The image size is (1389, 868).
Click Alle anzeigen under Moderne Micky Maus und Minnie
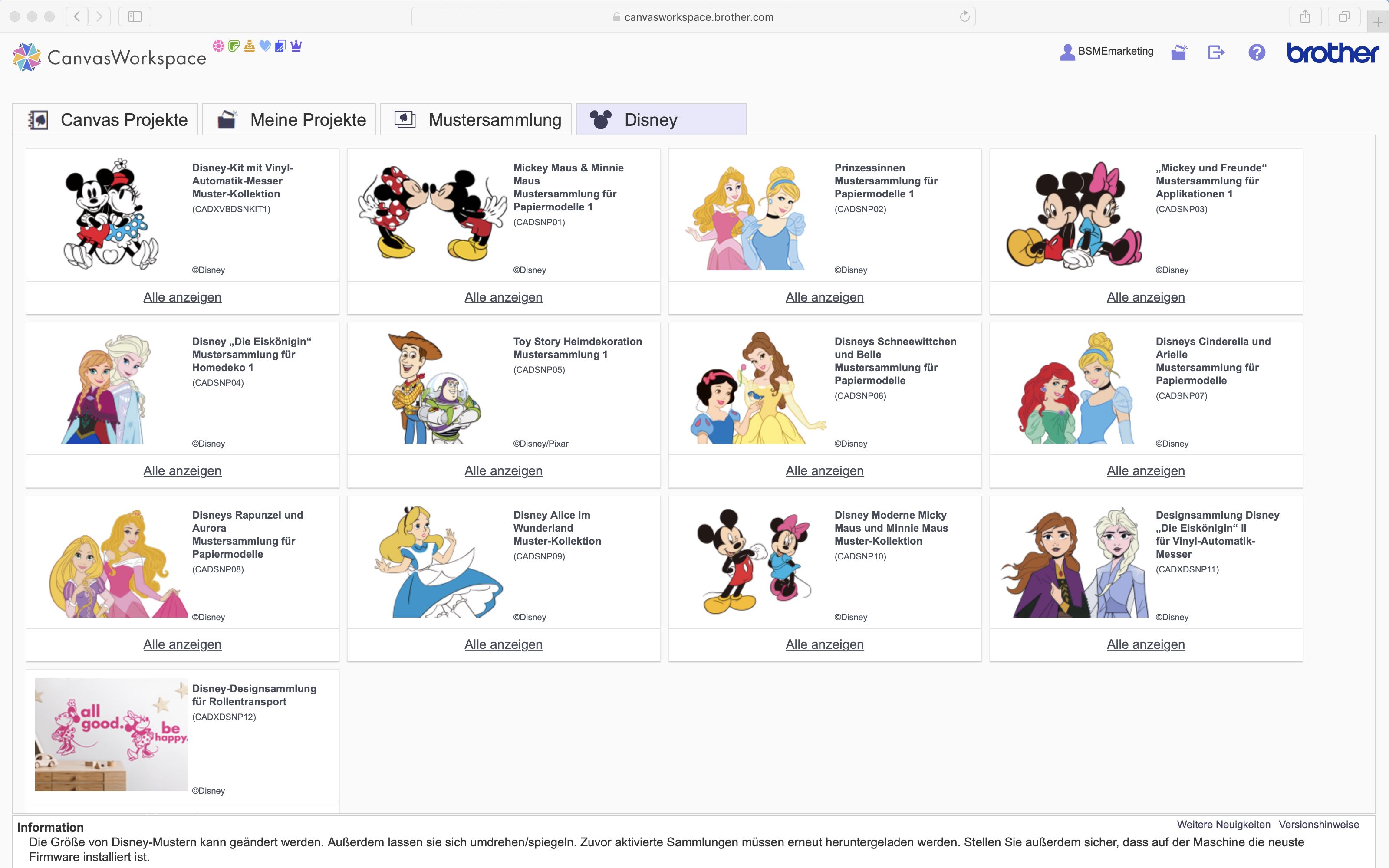pos(825,644)
